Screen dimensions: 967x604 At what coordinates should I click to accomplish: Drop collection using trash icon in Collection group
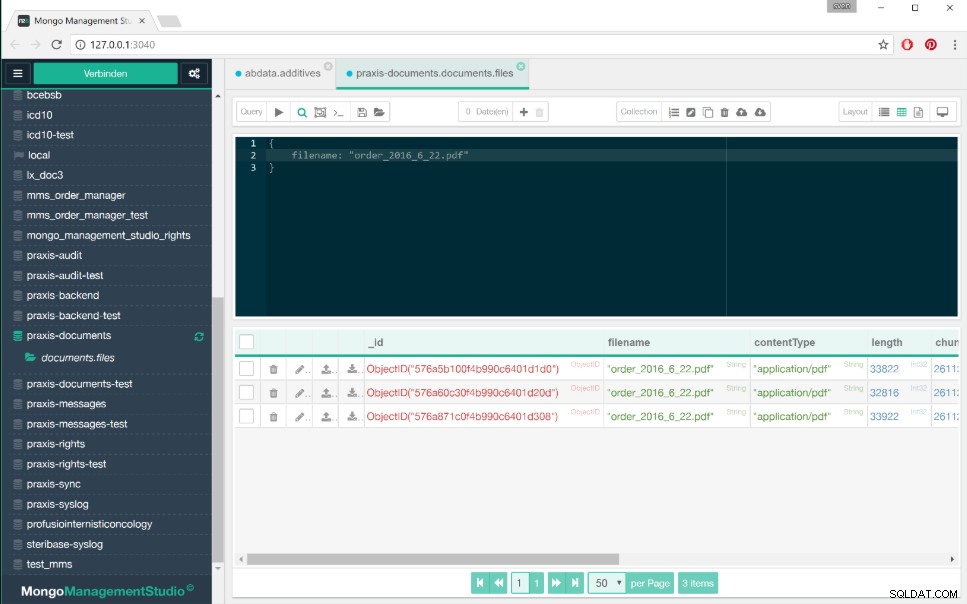click(x=725, y=112)
